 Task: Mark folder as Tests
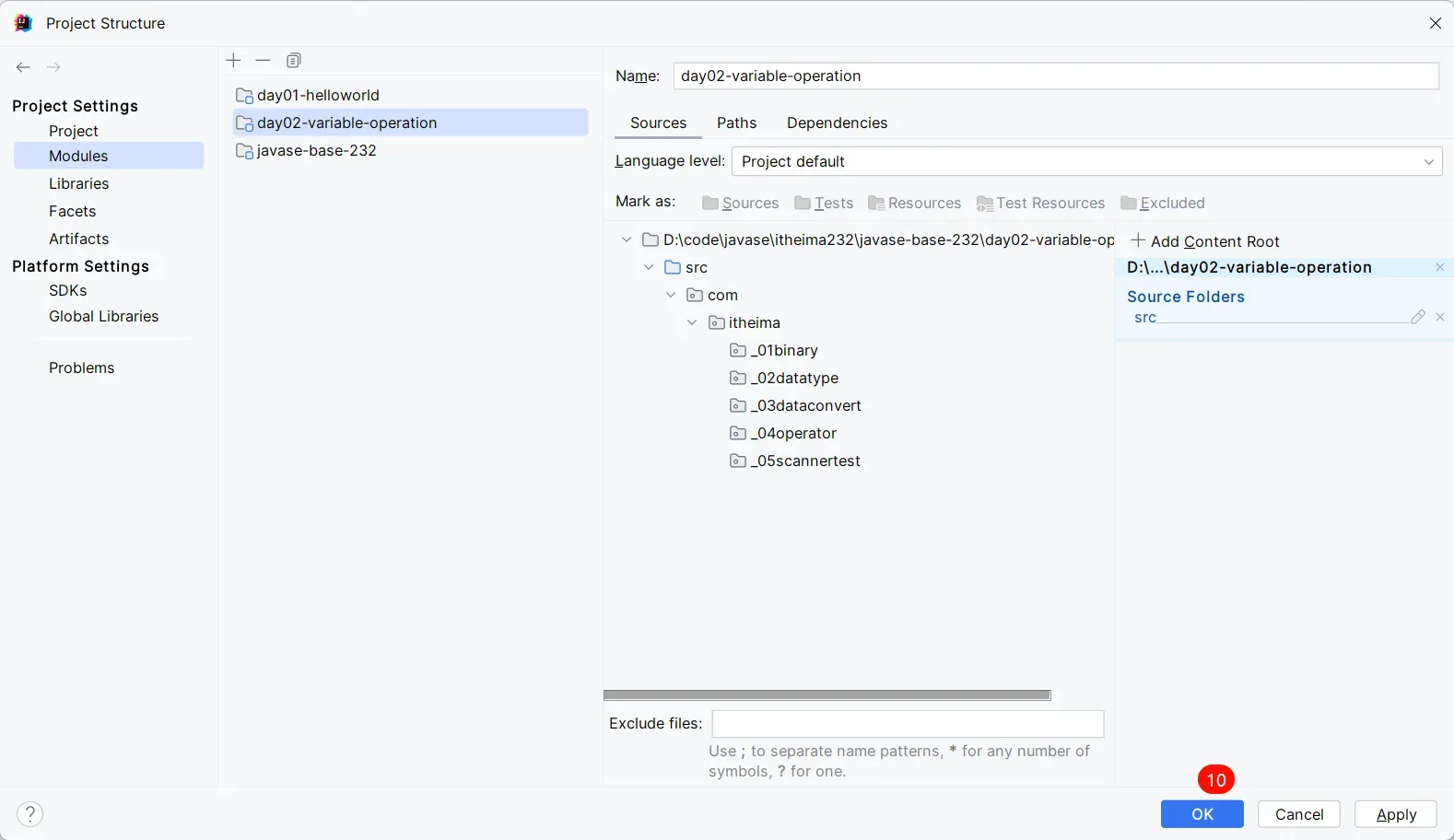(x=824, y=203)
